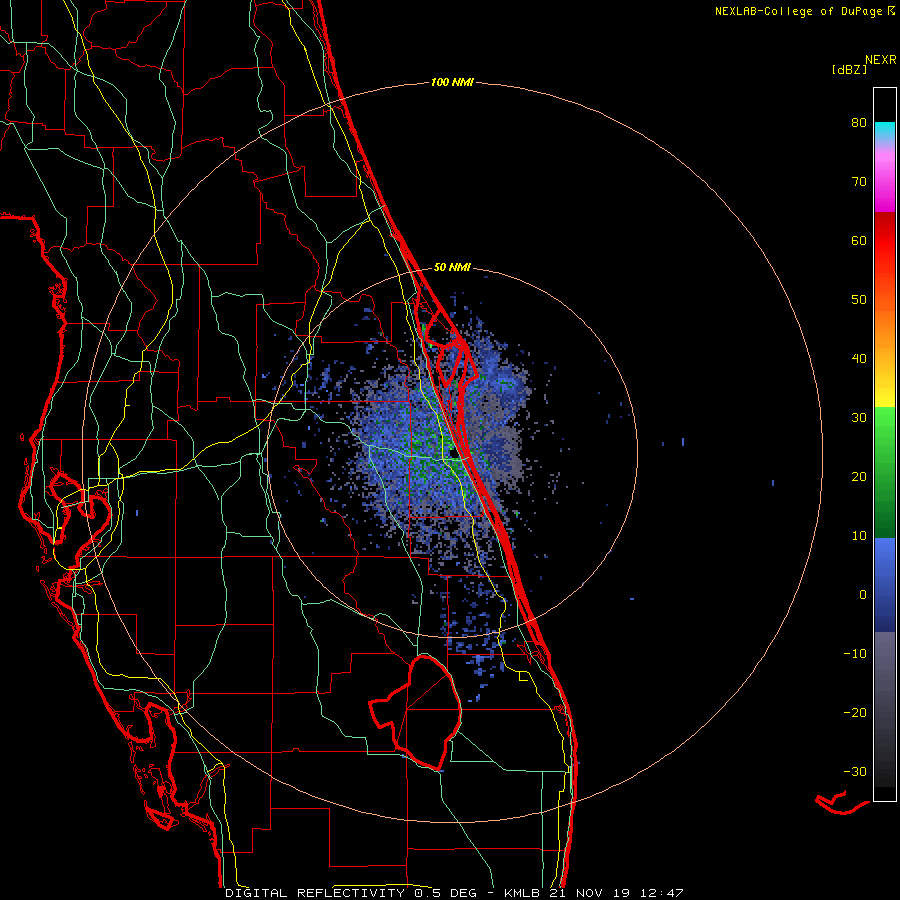Click the 70 value on the dBZ scale

point(859,182)
